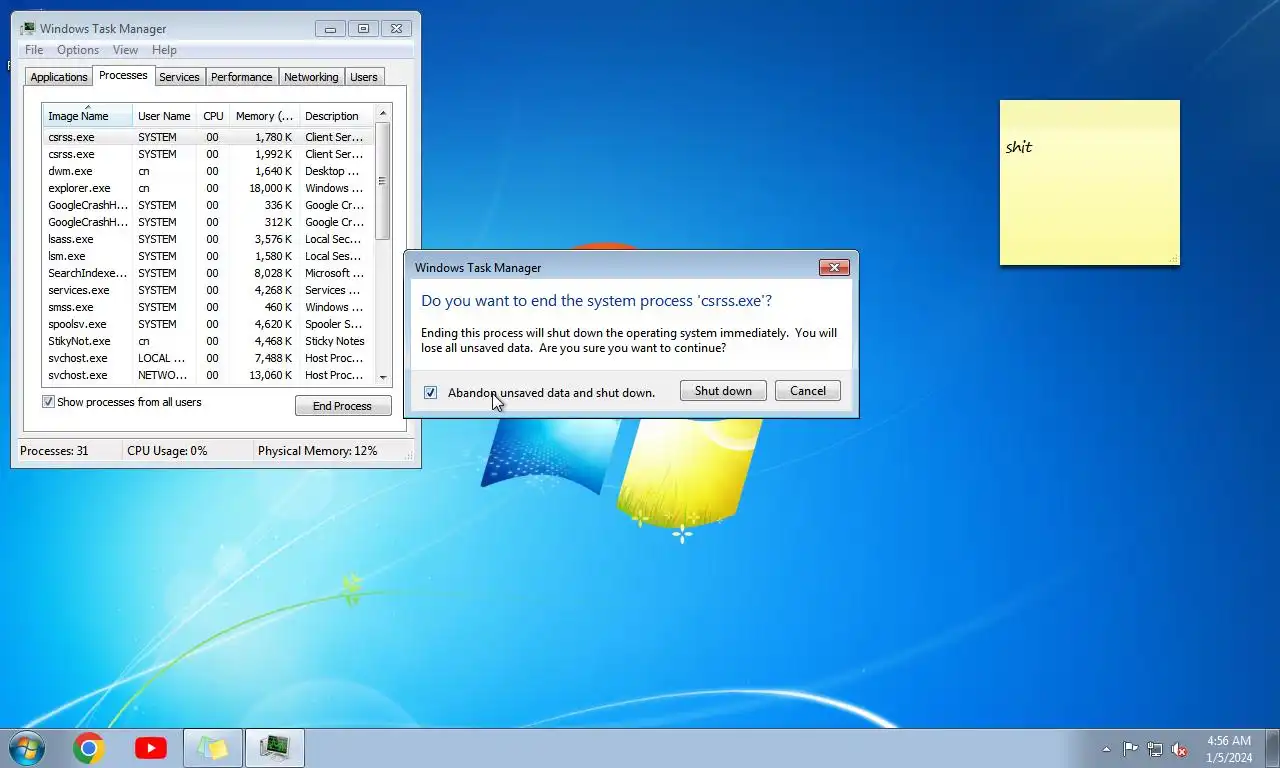Select the Processes tab
The width and height of the screenshot is (1280, 768).
pos(123,75)
